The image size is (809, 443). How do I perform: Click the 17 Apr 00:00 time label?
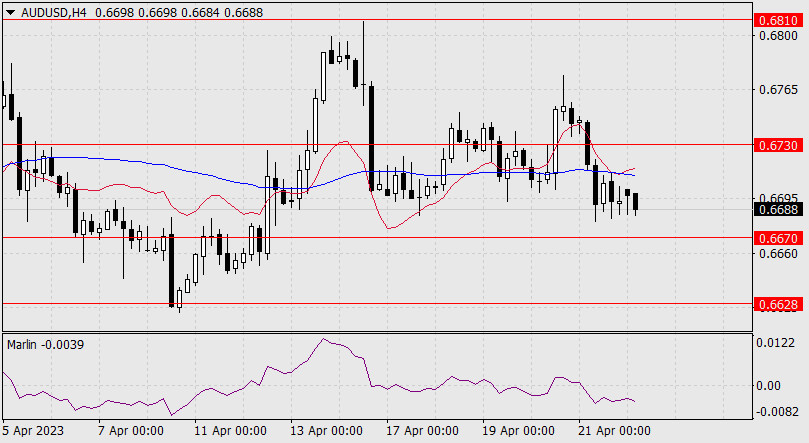[x=422, y=431]
